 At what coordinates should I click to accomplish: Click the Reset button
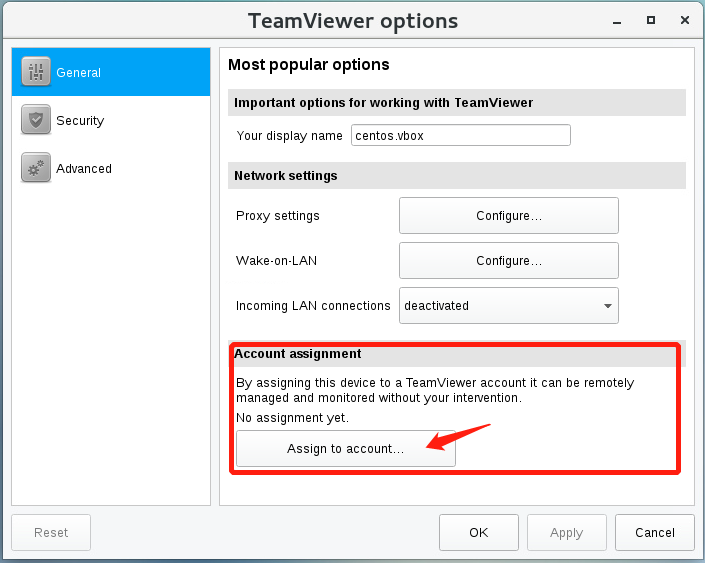pos(51,532)
